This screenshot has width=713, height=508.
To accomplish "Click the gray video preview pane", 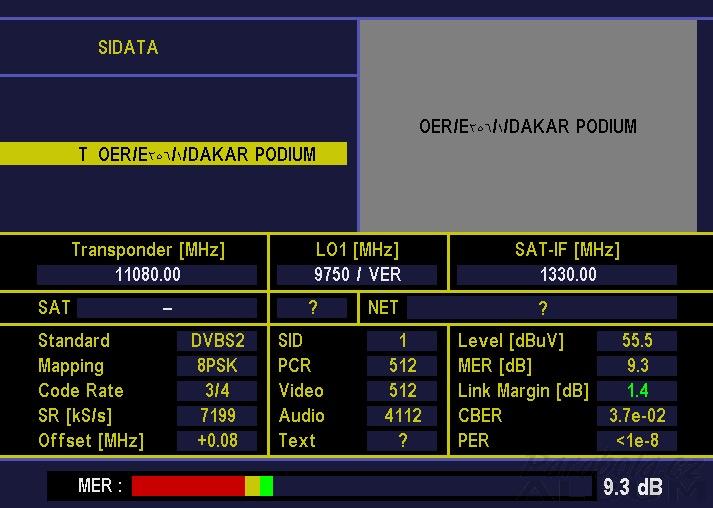I will point(527,126).
